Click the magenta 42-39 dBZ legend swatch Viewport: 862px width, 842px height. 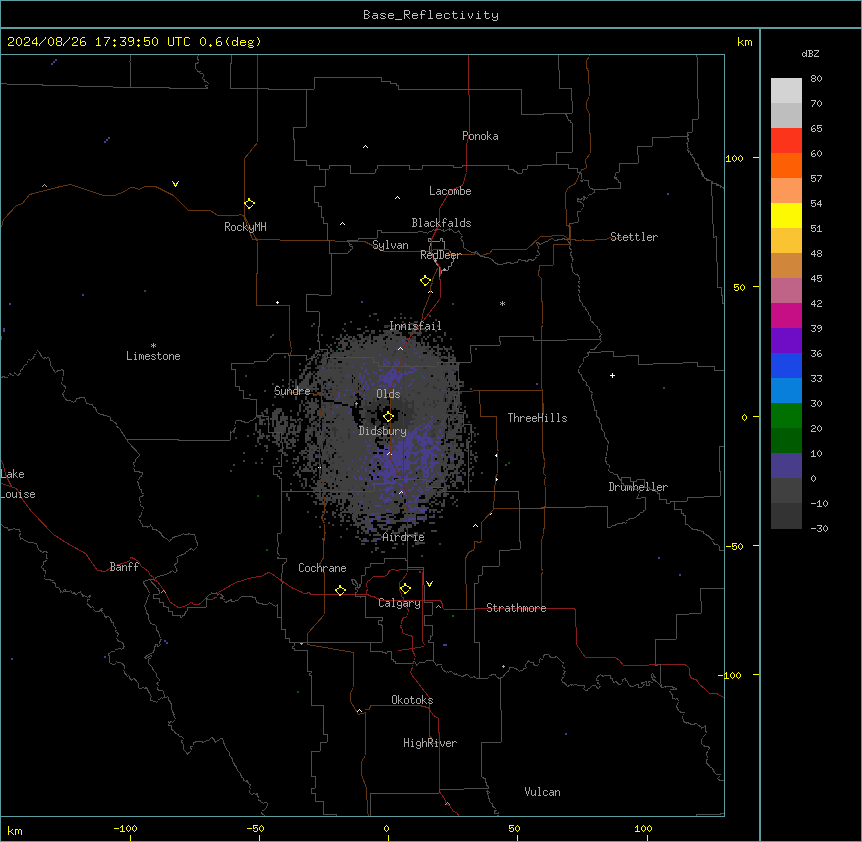[786, 315]
